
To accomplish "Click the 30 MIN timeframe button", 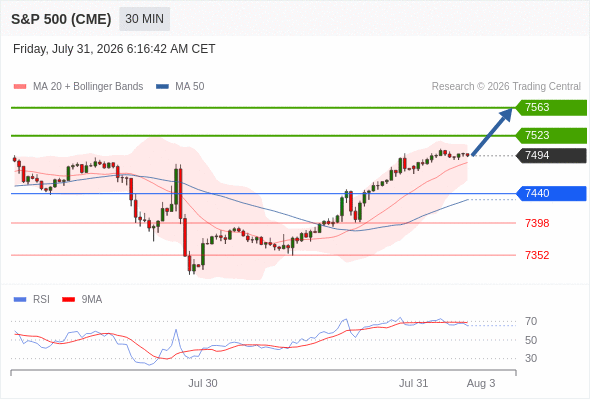I will (x=144, y=19).
